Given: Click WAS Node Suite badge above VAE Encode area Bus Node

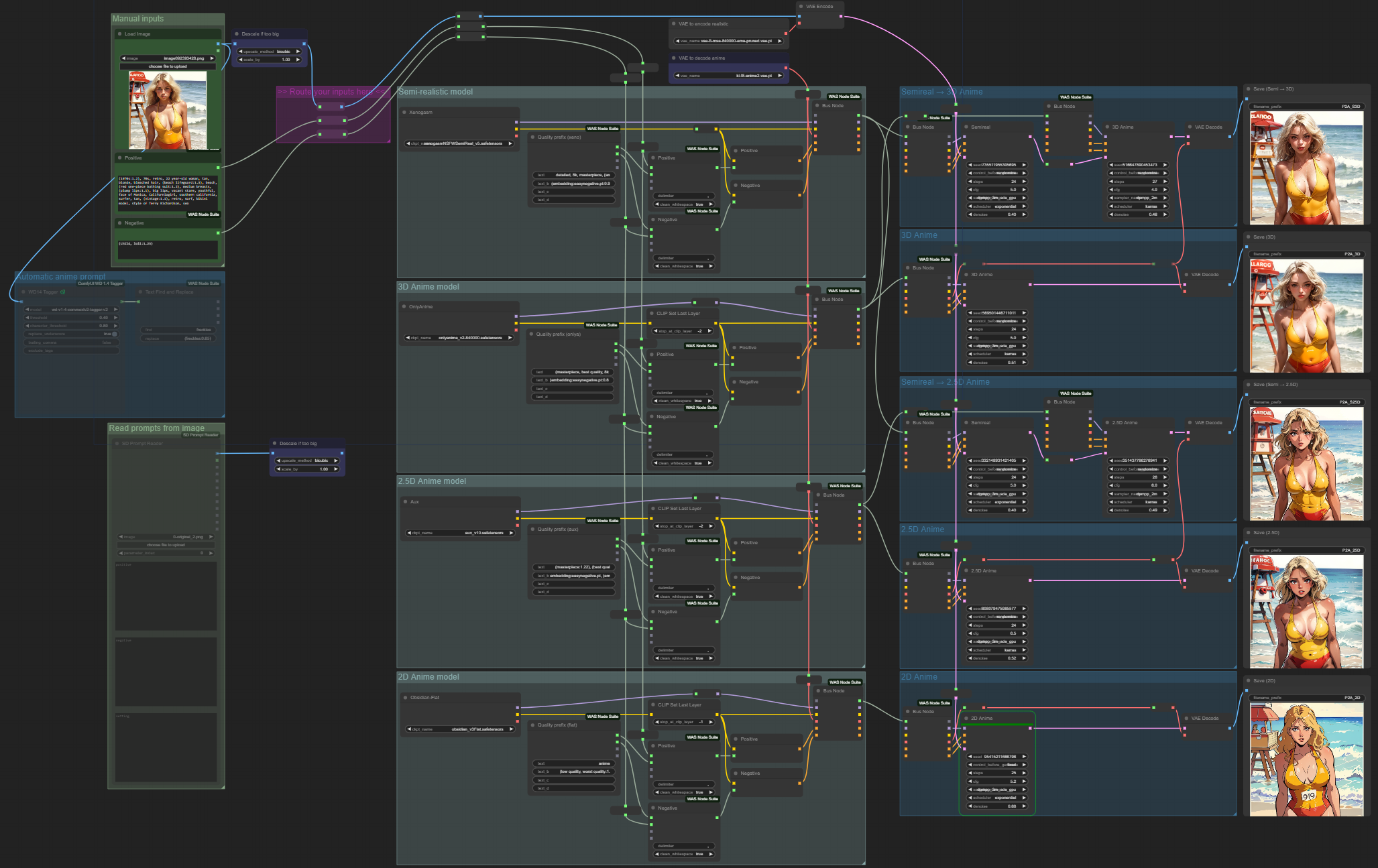Looking at the screenshot, I should pos(844,97).
